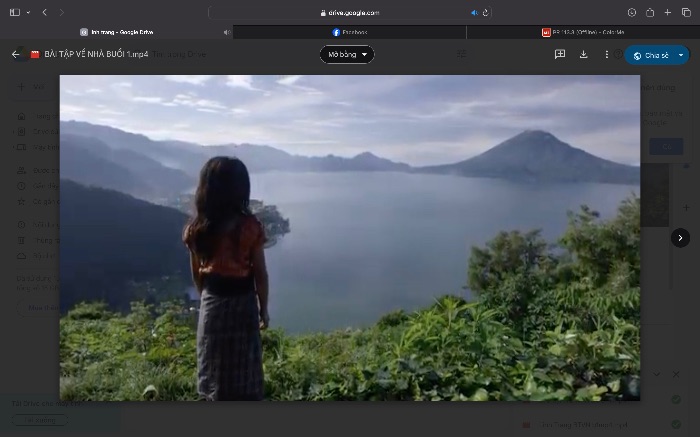Switch to the PR 12.3 (Offline) tab
Screen dimensions: 700x437
[x=583, y=32]
